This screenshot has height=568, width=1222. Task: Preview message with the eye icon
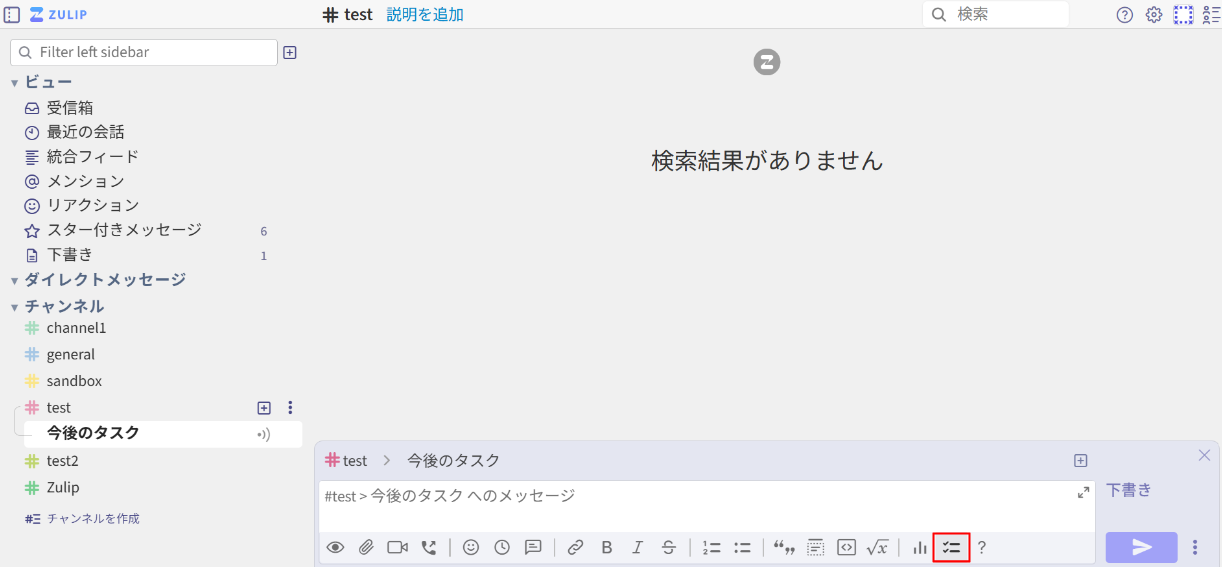click(336, 547)
